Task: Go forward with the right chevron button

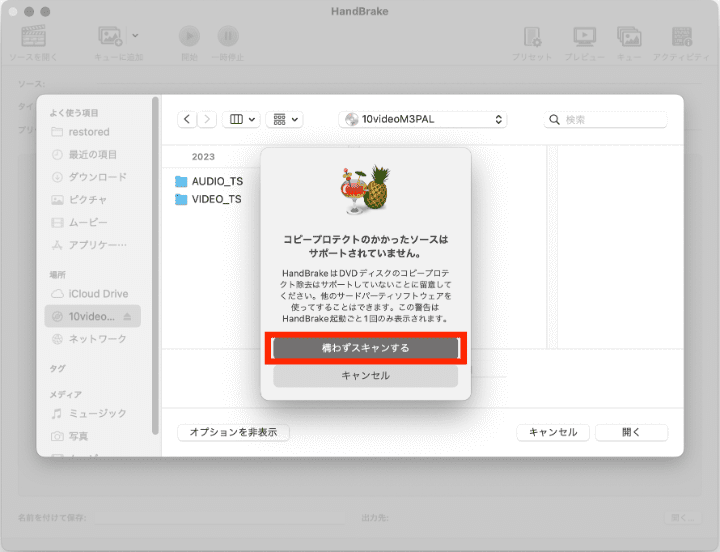Action: [207, 119]
